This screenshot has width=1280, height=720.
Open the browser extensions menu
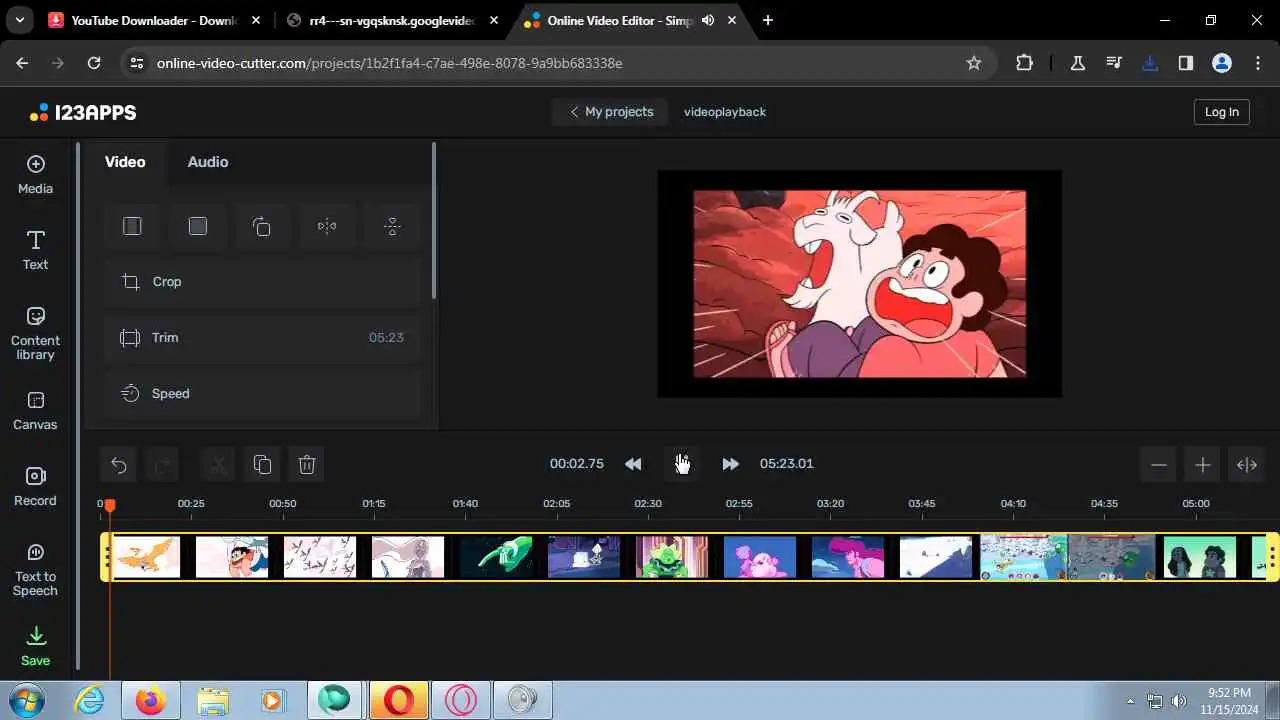click(1024, 63)
